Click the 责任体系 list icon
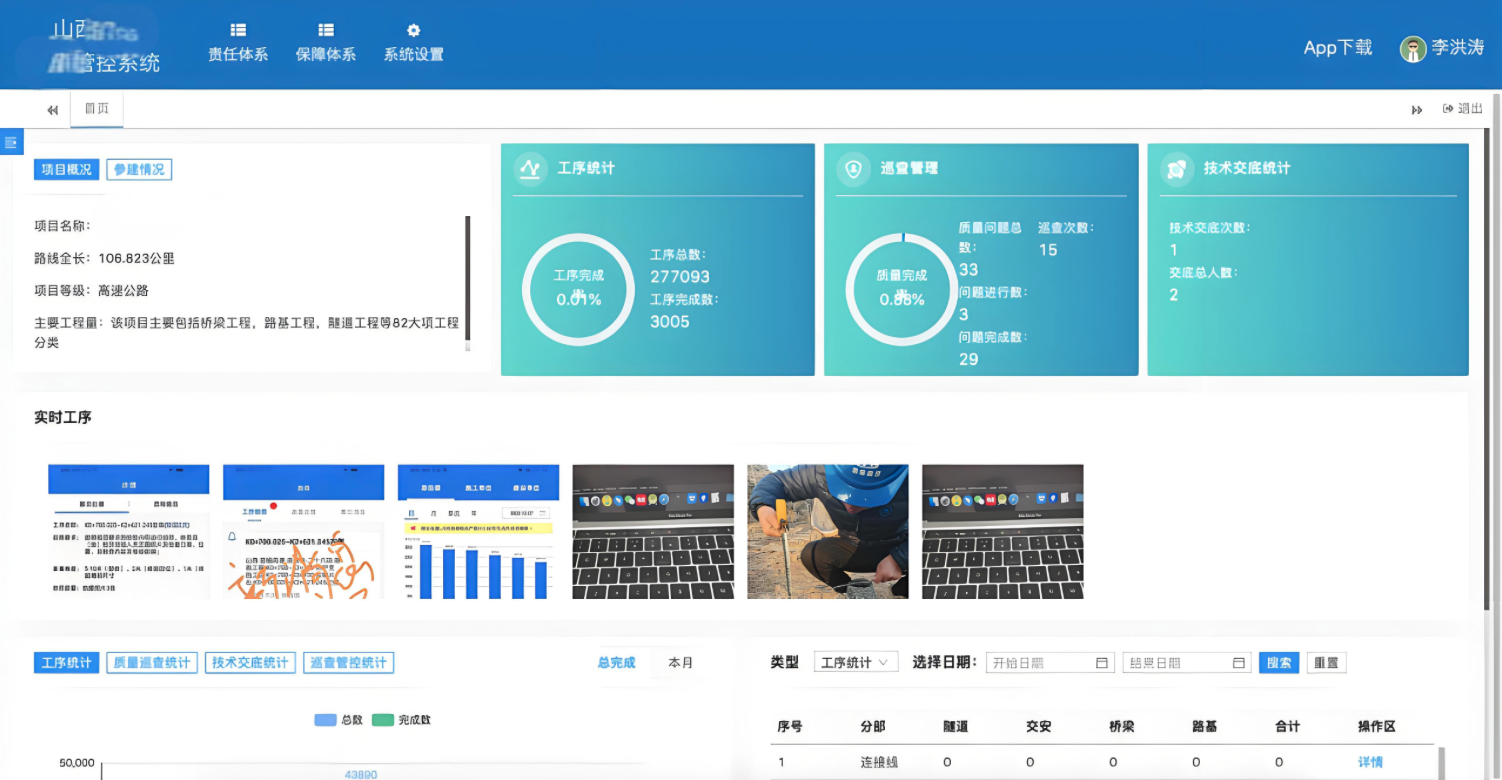The image size is (1502, 780). point(238,30)
